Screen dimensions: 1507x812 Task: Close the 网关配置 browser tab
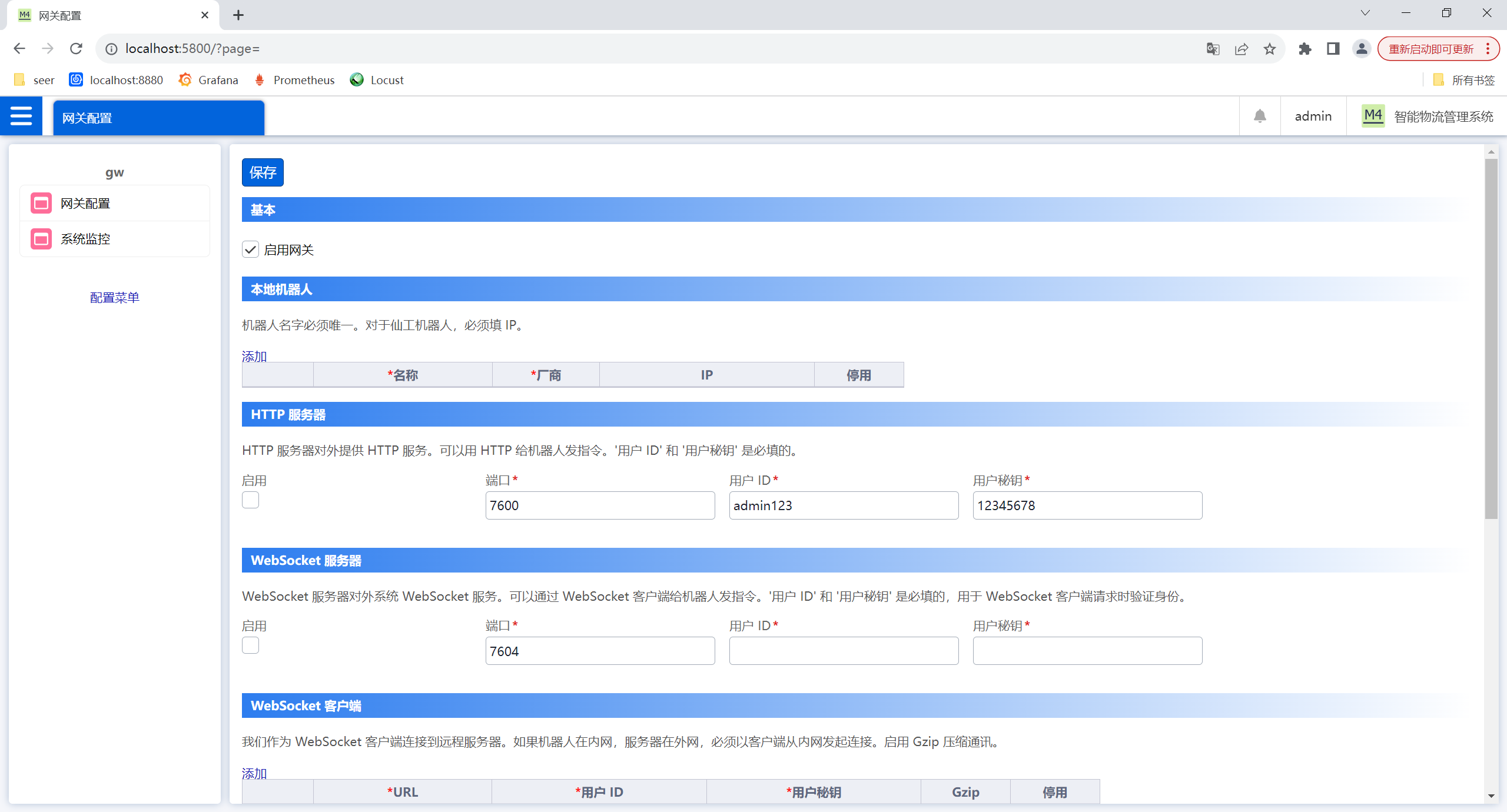coord(205,15)
